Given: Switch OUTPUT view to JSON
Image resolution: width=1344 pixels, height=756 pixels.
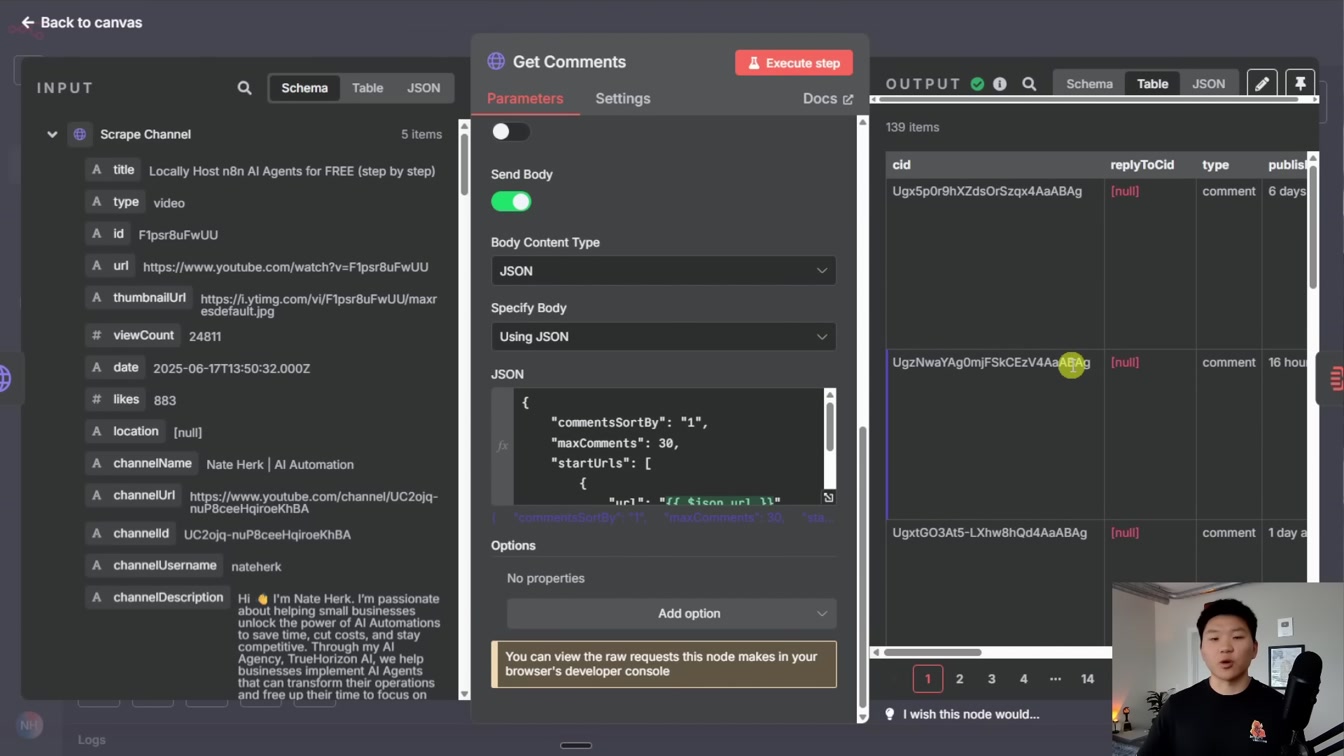Looking at the screenshot, I should [1208, 84].
